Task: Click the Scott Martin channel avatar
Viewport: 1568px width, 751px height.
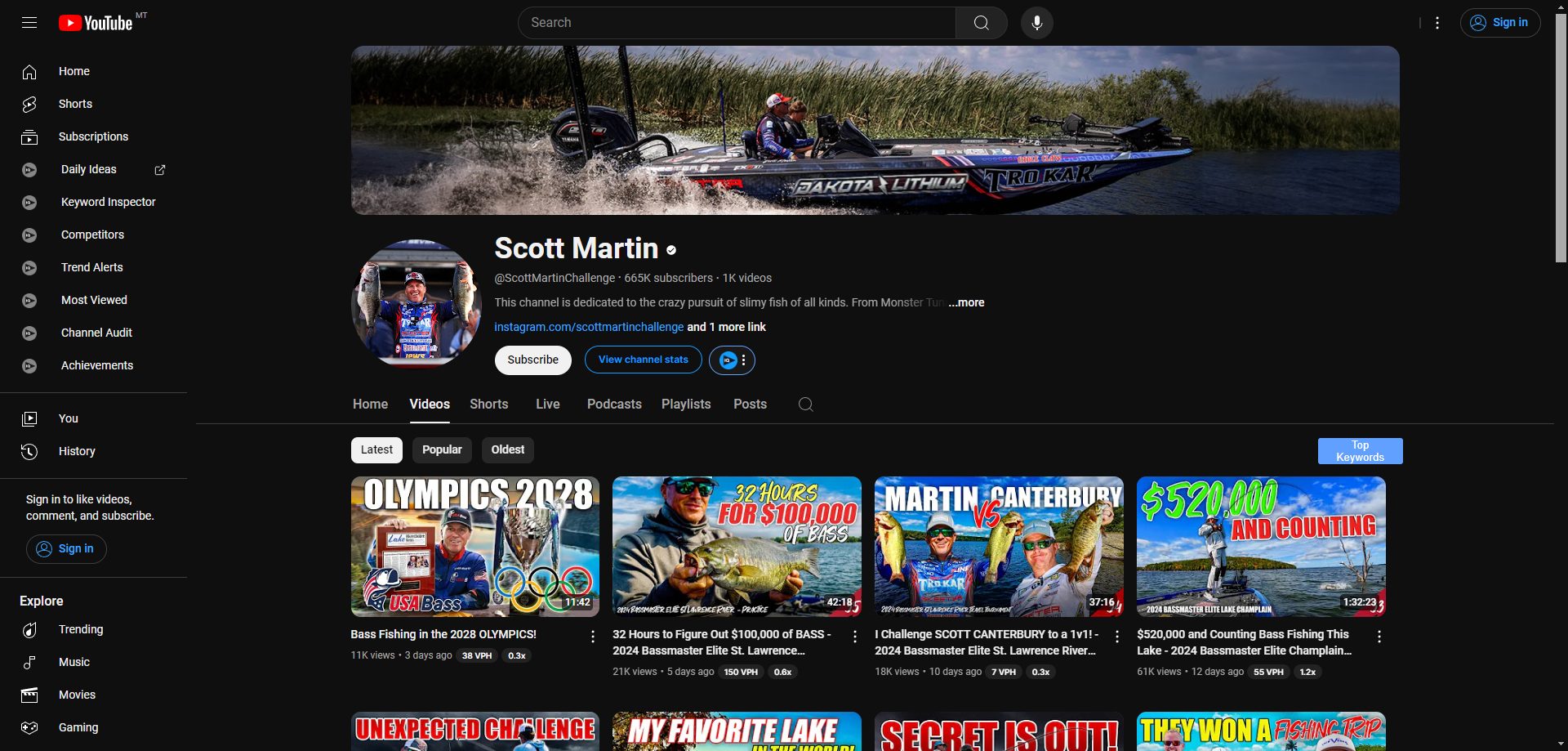Action: [416, 304]
